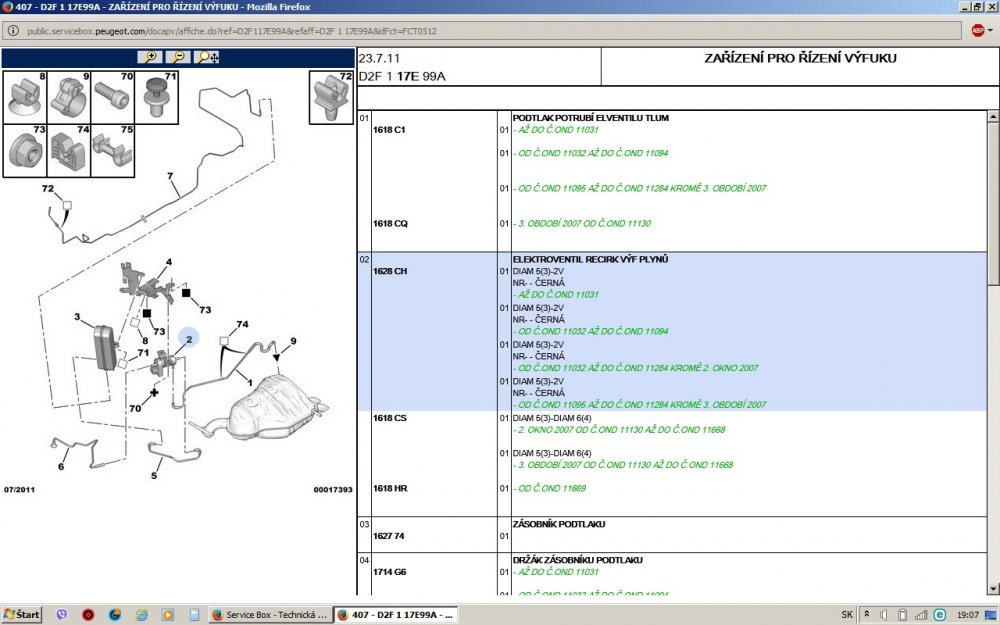Expand hidden system tray icons
The image size is (1000, 625).
pyautogui.click(x=867, y=615)
